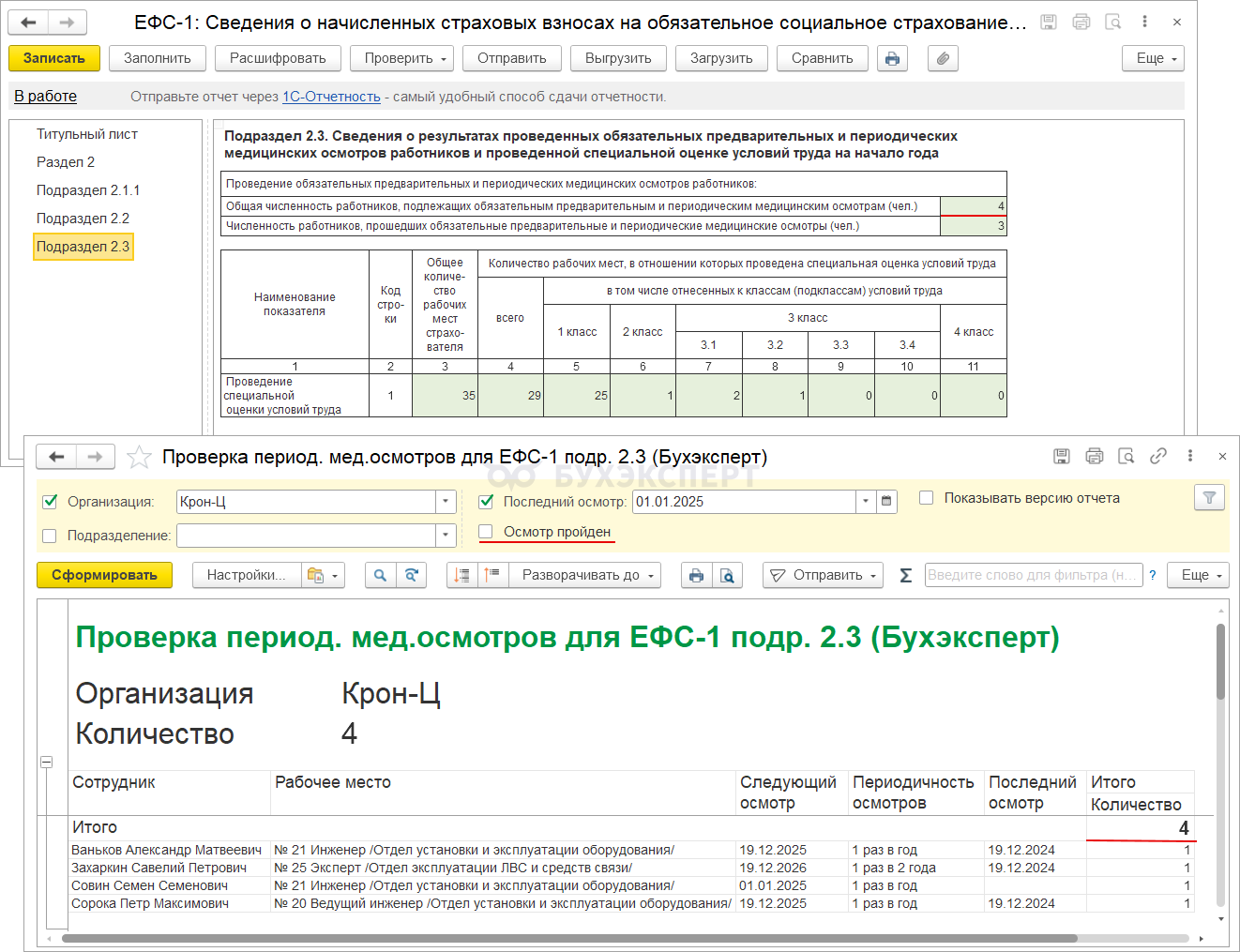Click the print preview icon in report toolbar
This screenshot has width=1240, height=952.
point(727,576)
